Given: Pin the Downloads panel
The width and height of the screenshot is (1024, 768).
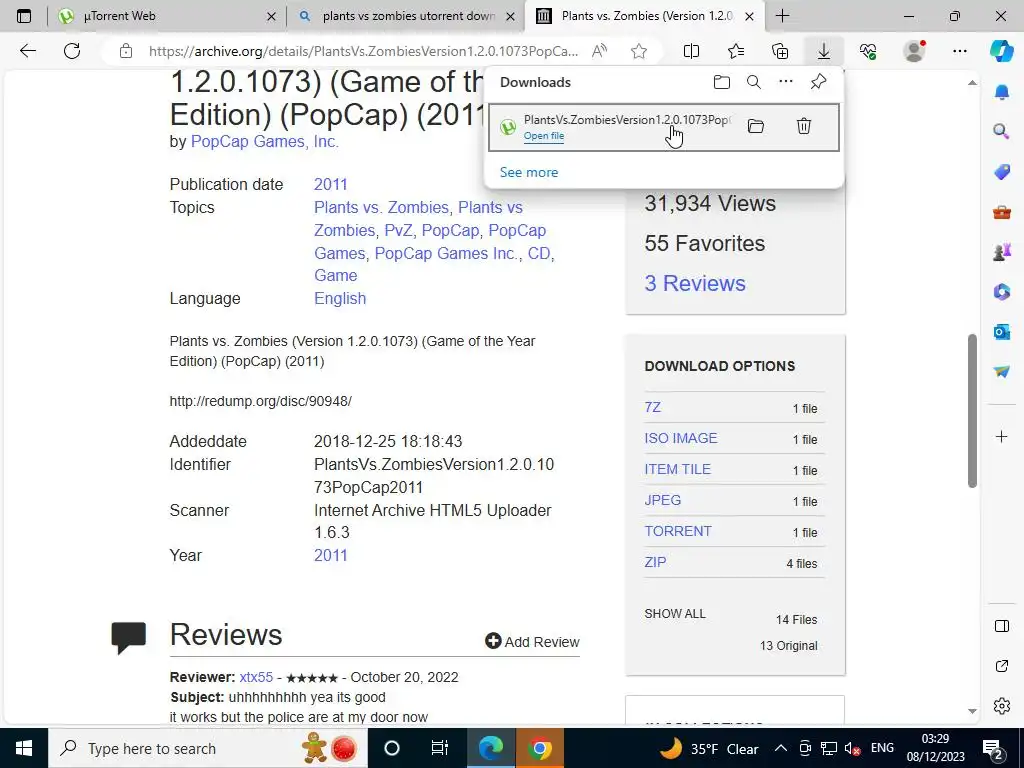Looking at the screenshot, I should click(x=818, y=82).
